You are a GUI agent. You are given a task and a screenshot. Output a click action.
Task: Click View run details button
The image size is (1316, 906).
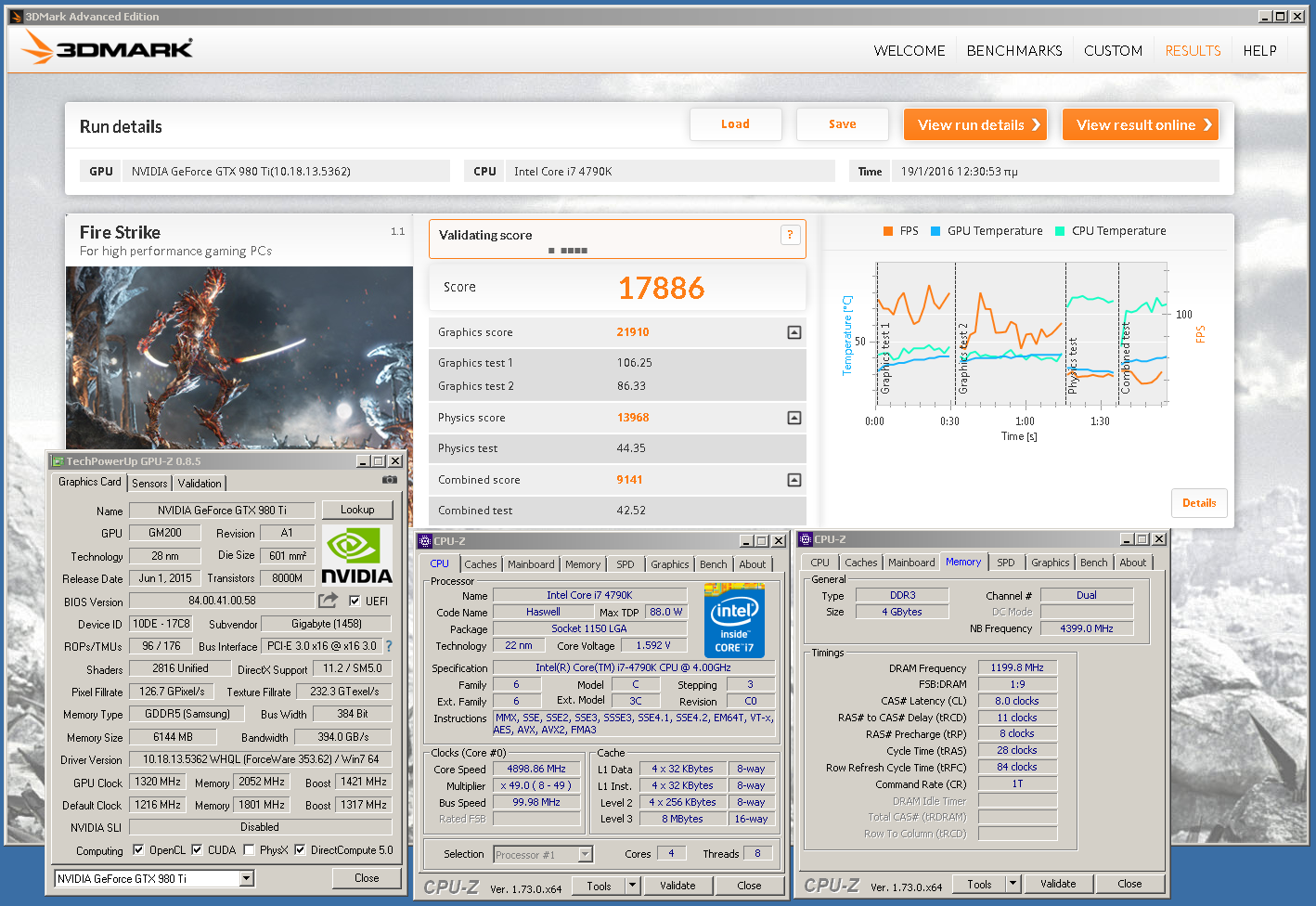(x=975, y=124)
